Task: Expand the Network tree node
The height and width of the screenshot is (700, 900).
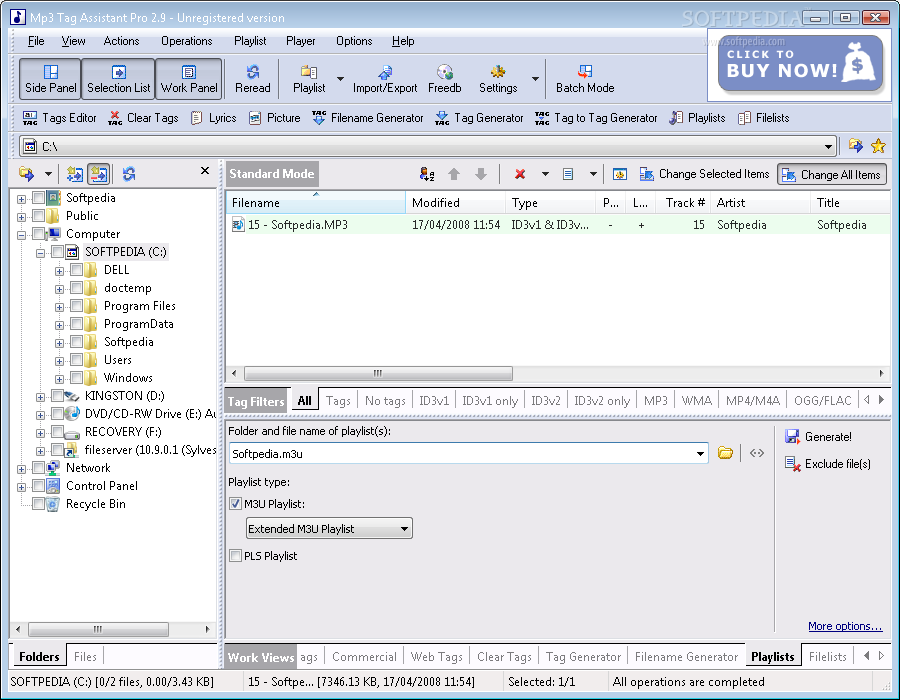Action: pos(21,469)
